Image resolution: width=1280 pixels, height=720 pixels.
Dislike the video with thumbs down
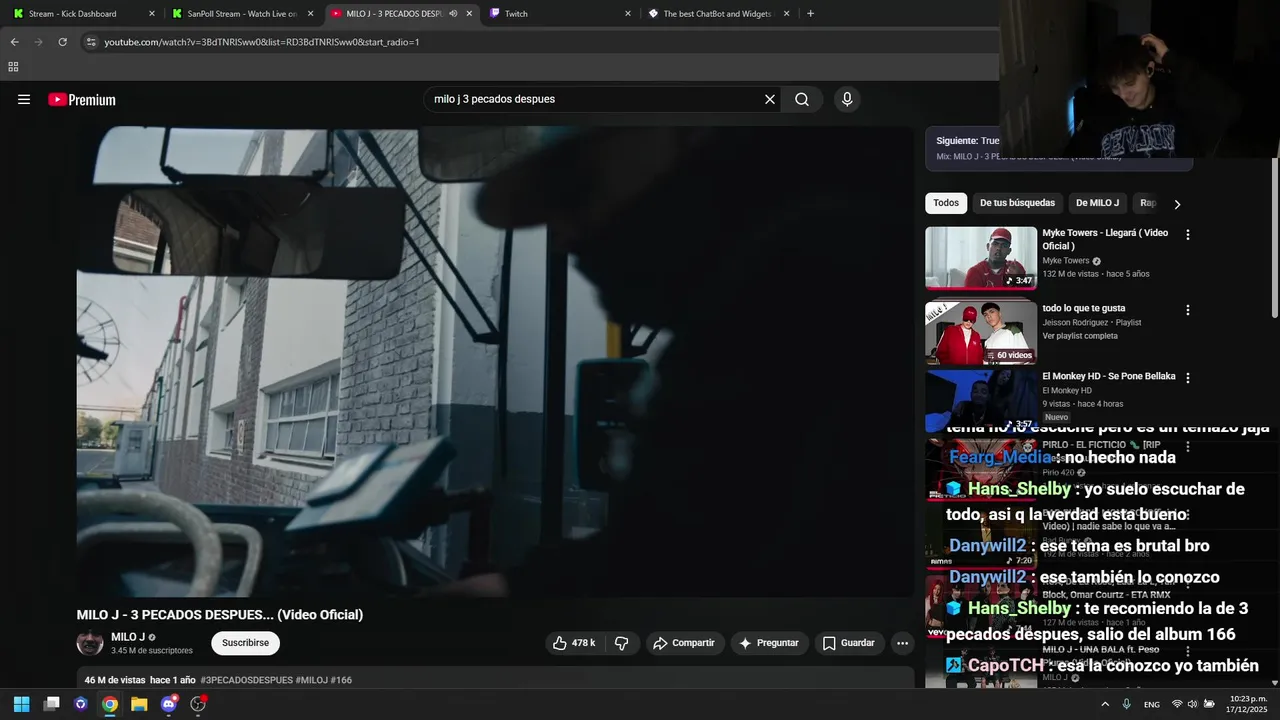[x=621, y=643]
